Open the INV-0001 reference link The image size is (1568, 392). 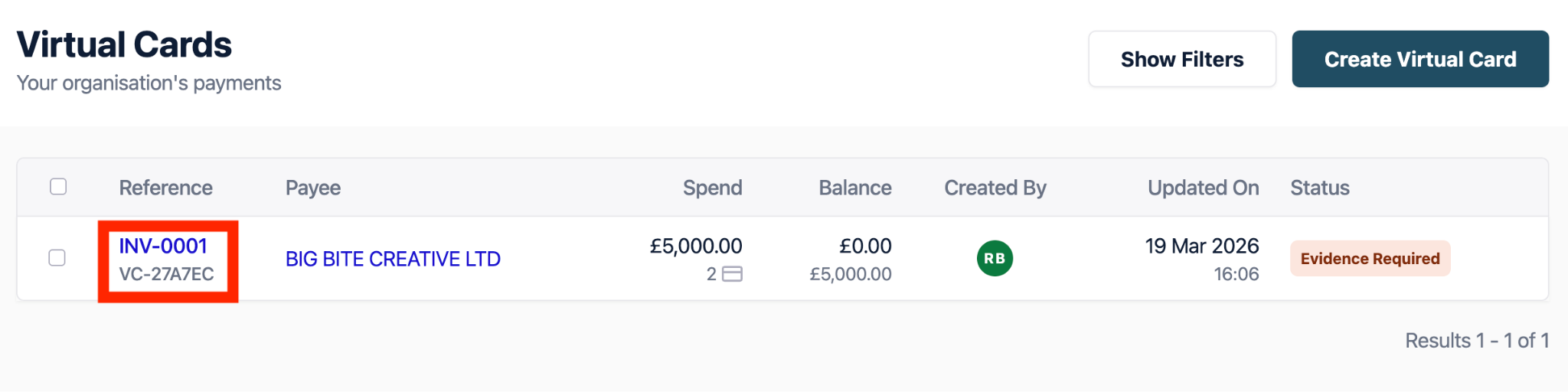163,246
